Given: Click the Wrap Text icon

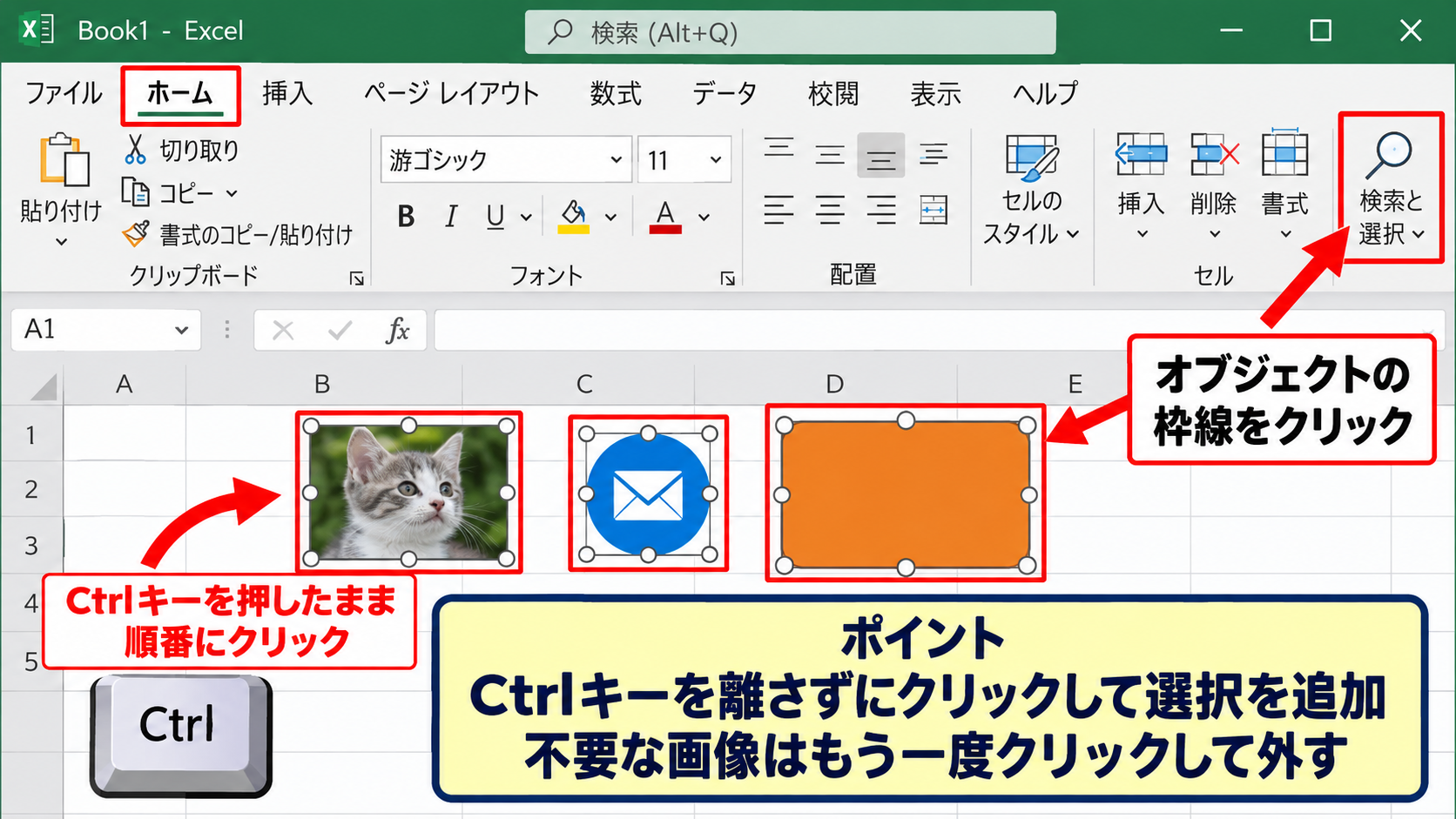Looking at the screenshot, I should coord(934,154).
